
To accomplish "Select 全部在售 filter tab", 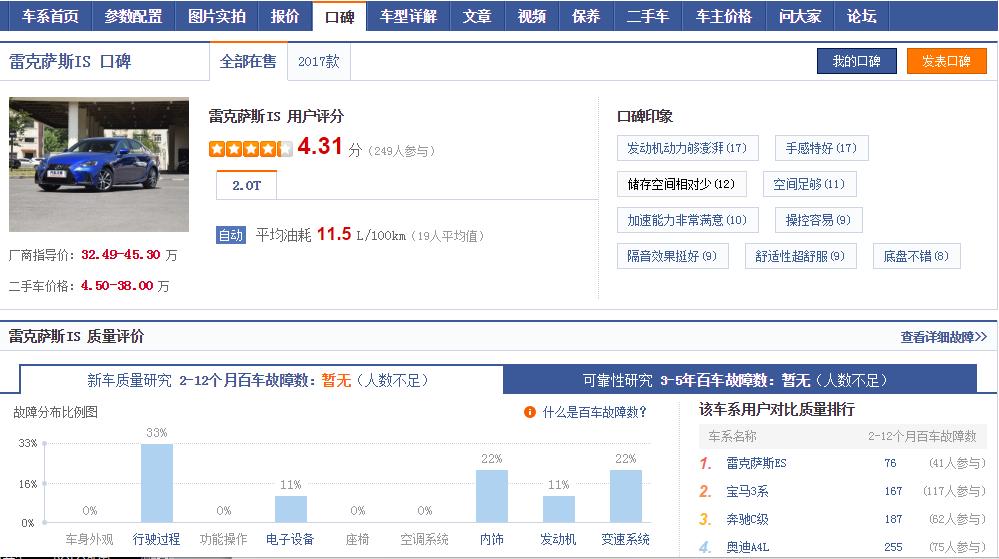I will [x=248, y=62].
